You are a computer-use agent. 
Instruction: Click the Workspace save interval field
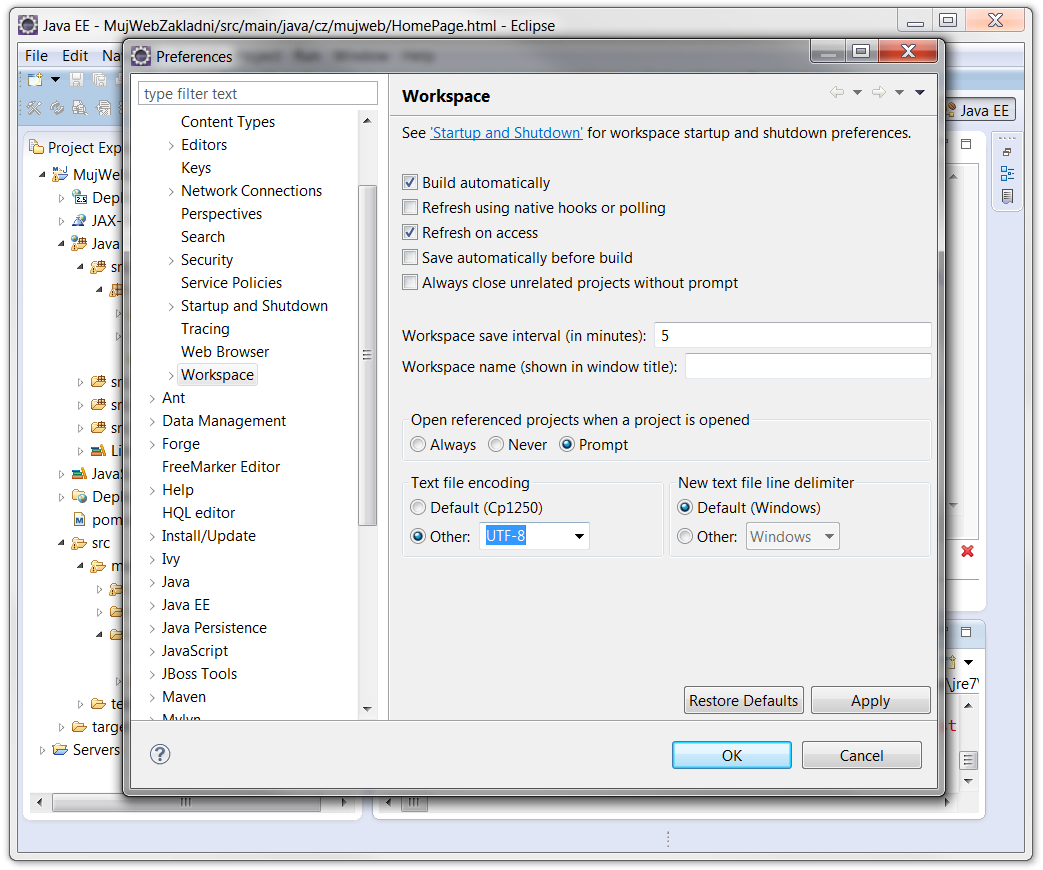(792, 335)
